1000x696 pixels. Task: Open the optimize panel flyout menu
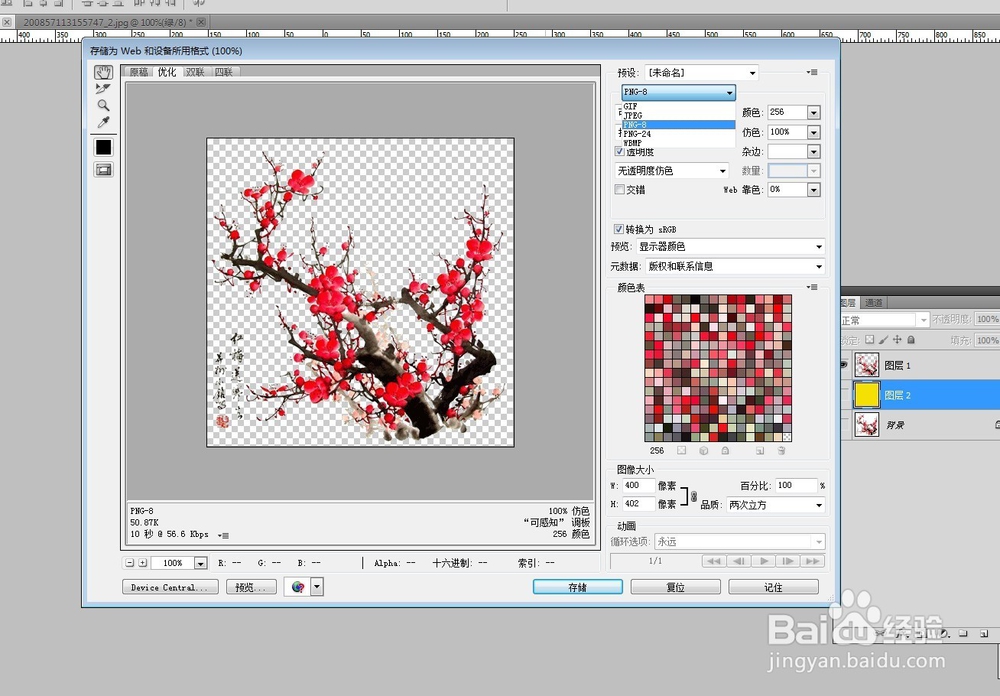812,72
